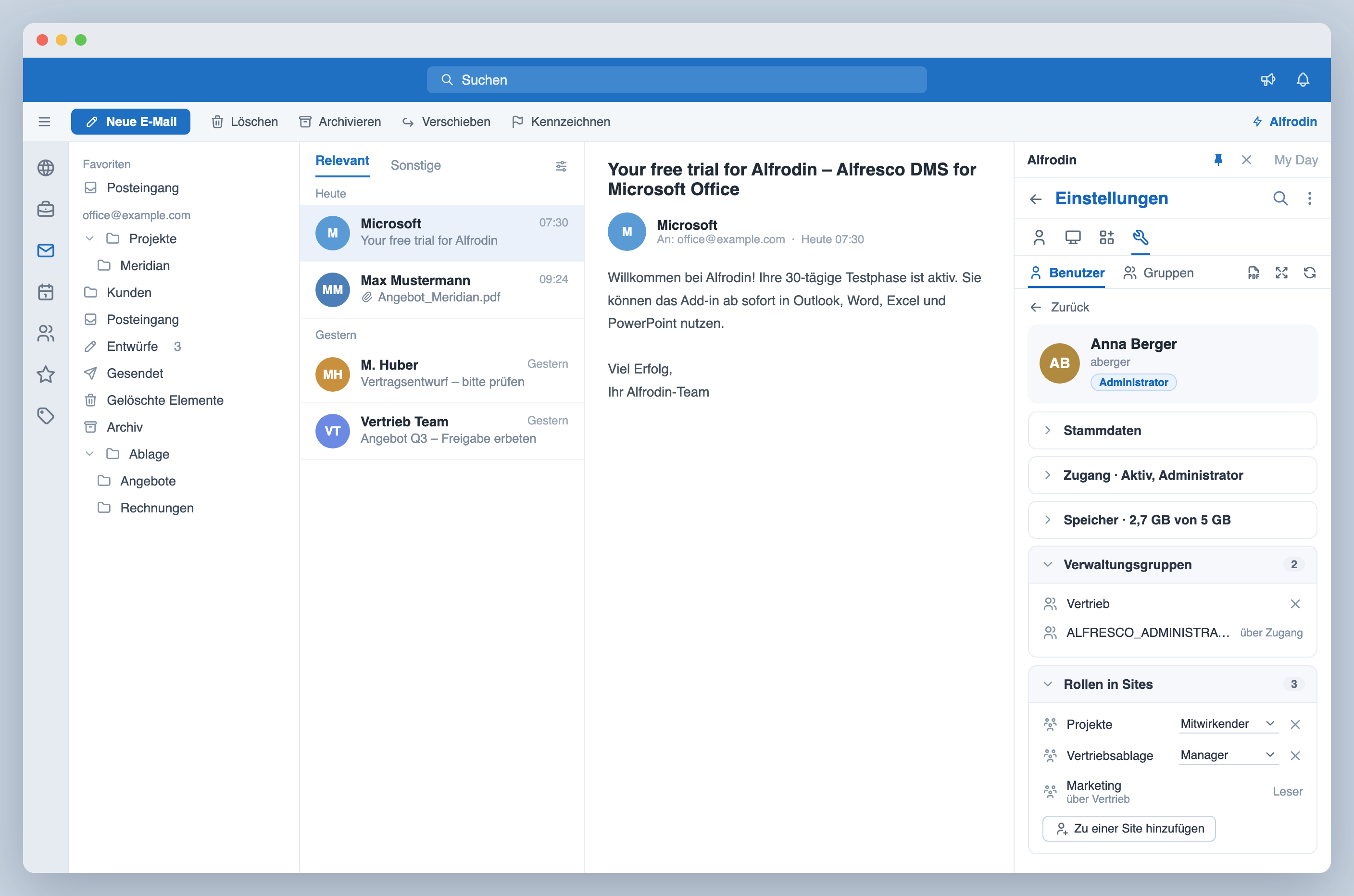Open the M. Huber Vertragsentwurf email
1354x896 pixels.
[442, 374]
